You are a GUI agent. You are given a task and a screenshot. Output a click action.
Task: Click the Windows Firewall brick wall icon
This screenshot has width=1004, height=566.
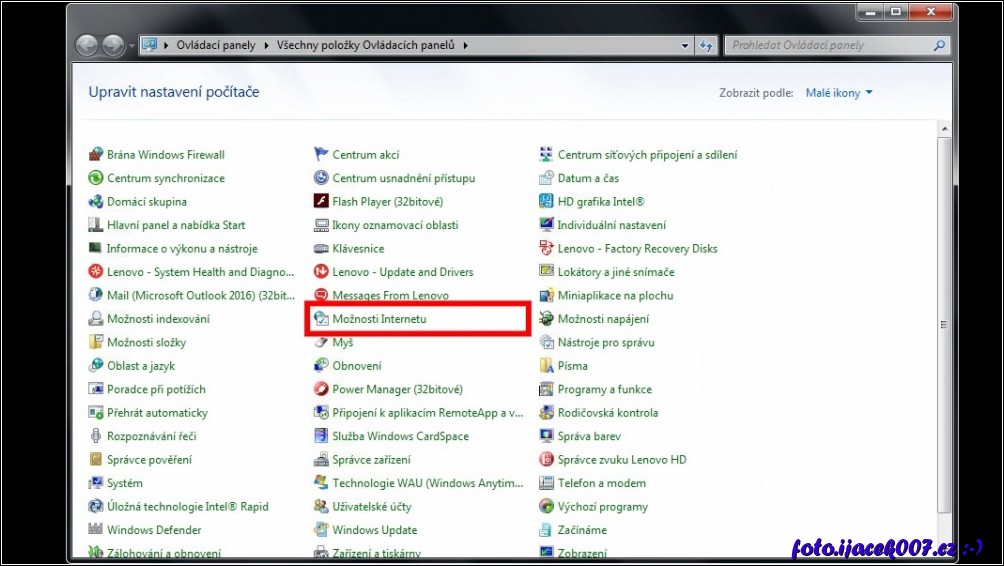(x=96, y=155)
